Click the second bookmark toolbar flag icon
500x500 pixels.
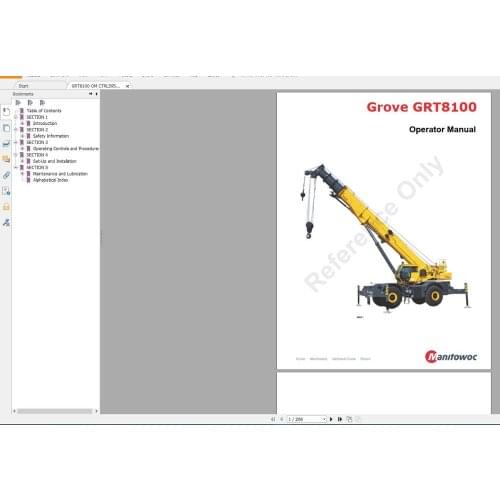pyautogui.click(x=30, y=103)
